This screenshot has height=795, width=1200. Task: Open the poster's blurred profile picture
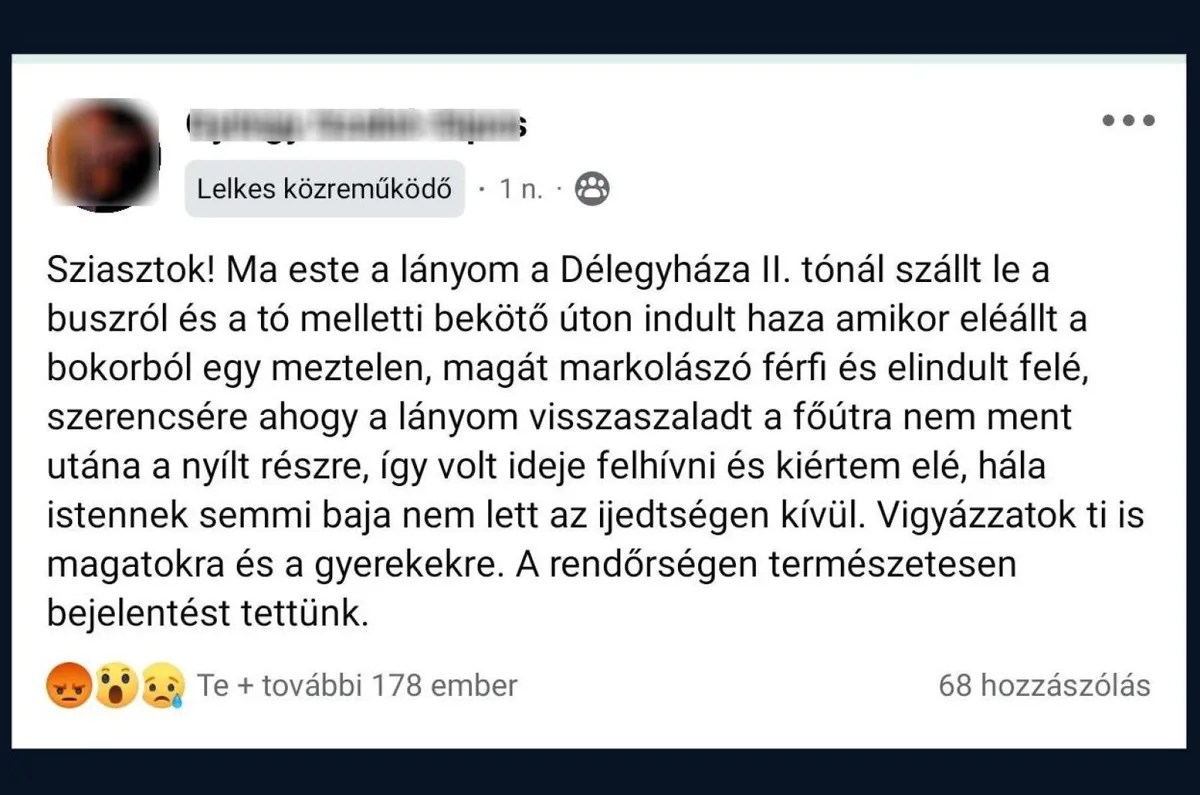pos(104,155)
